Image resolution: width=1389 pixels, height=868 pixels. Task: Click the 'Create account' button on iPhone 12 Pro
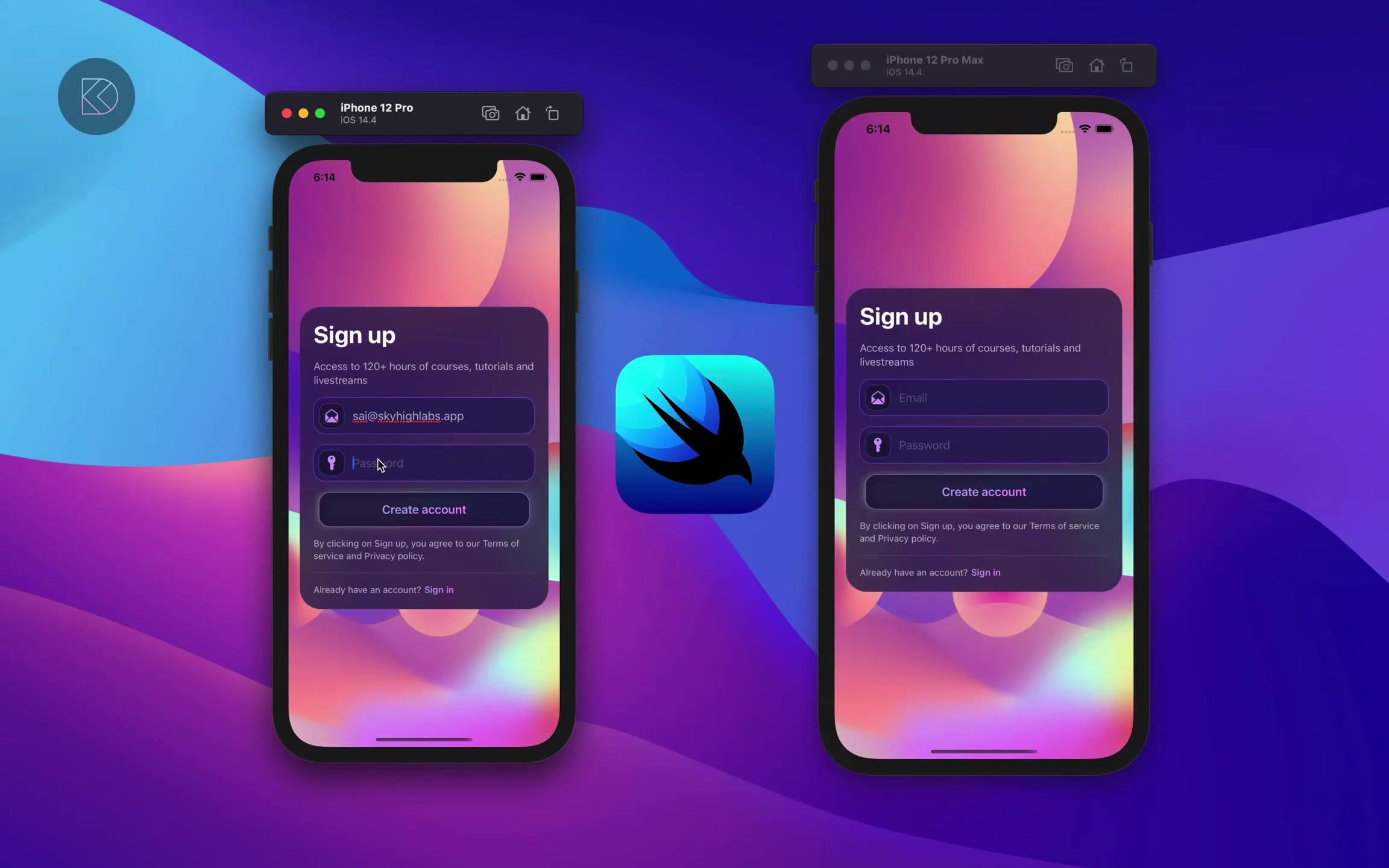(x=423, y=509)
